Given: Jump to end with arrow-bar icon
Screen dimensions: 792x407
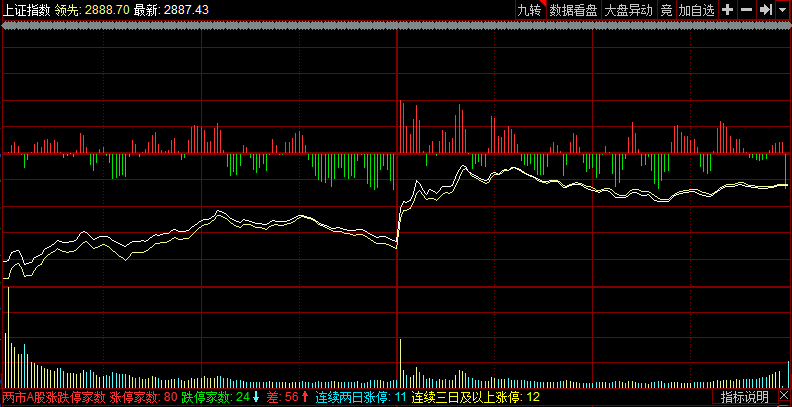Looking at the screenshot, I should (x=765, y=10).
